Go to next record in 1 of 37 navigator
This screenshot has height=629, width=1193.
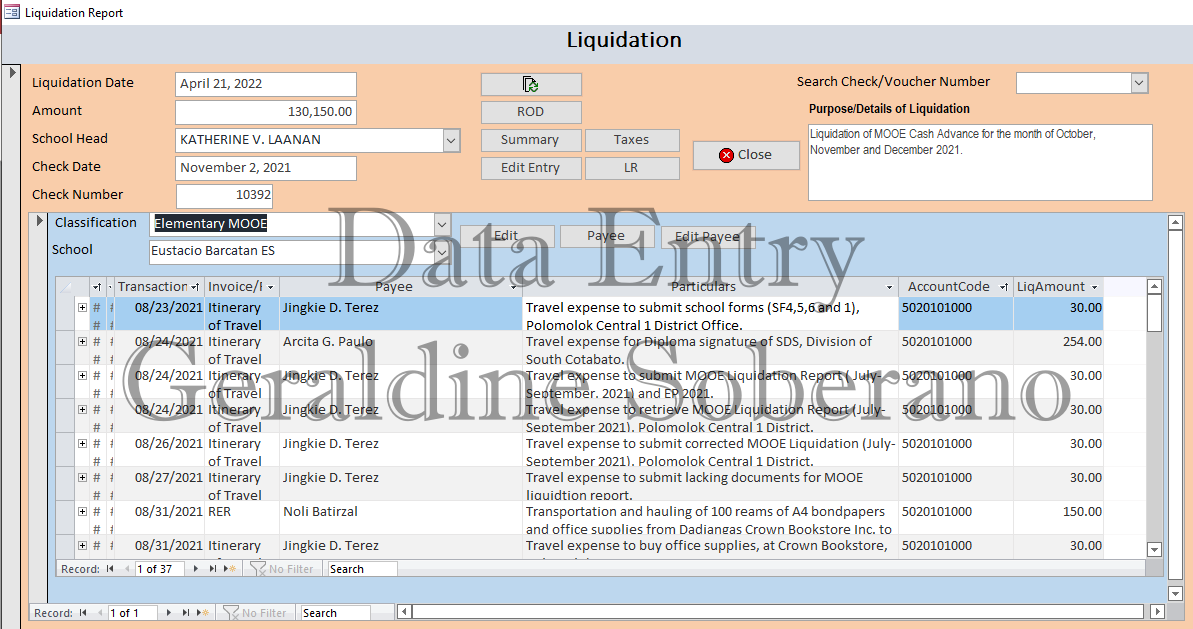coord(196,569)
